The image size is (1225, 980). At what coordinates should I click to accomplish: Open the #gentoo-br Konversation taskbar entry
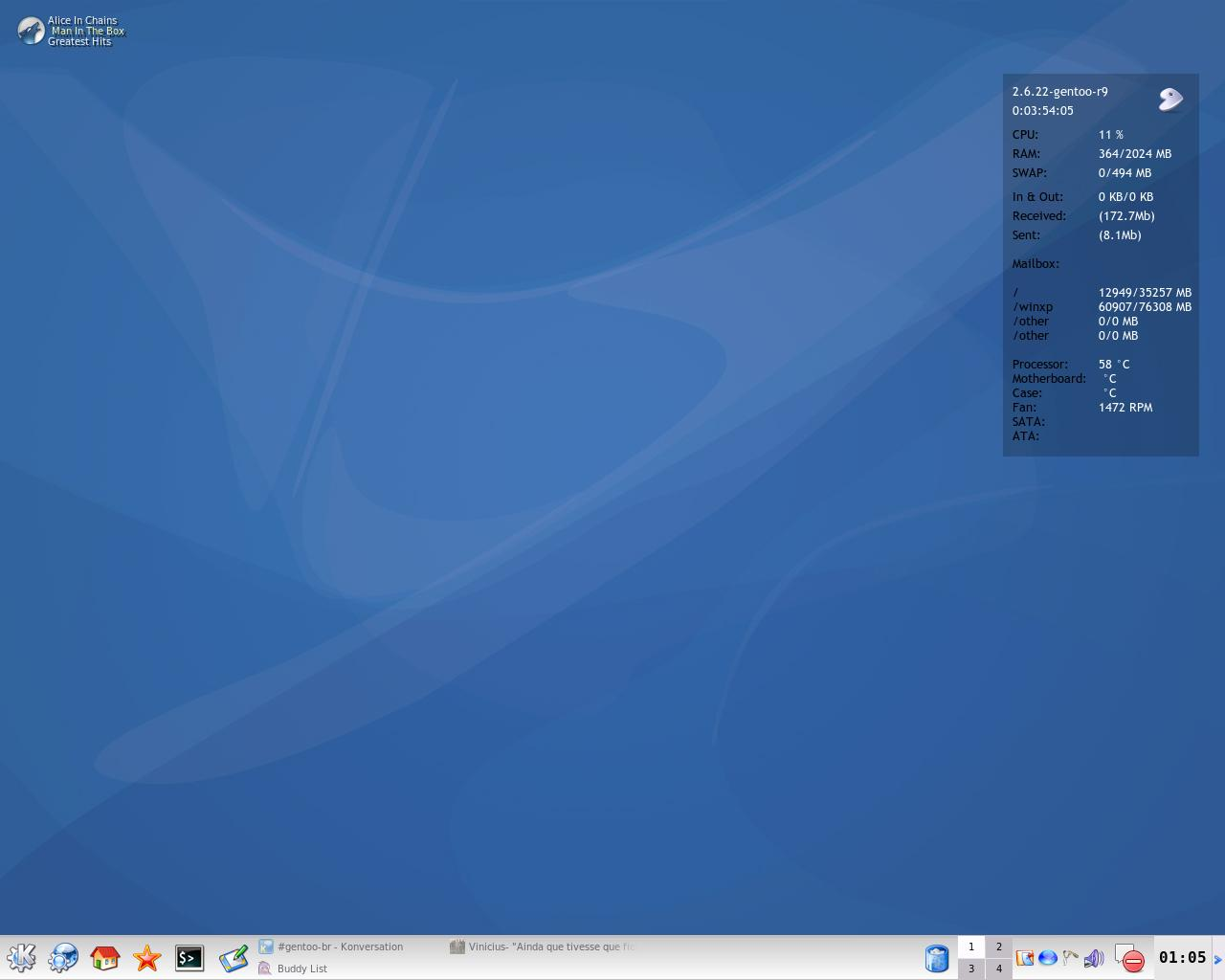[x=340, y=947]
